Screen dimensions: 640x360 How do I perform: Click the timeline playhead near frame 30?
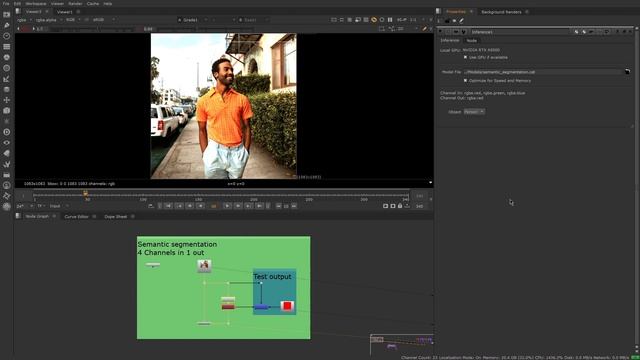tap(85, 193)
